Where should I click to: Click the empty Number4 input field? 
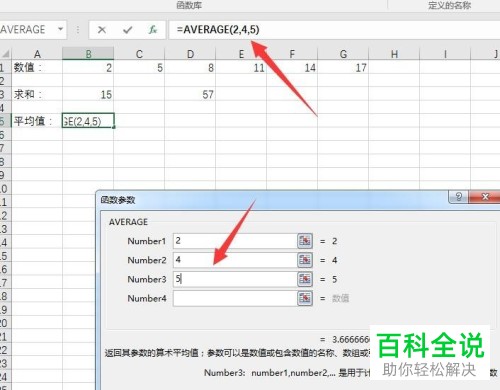(235, 298)
